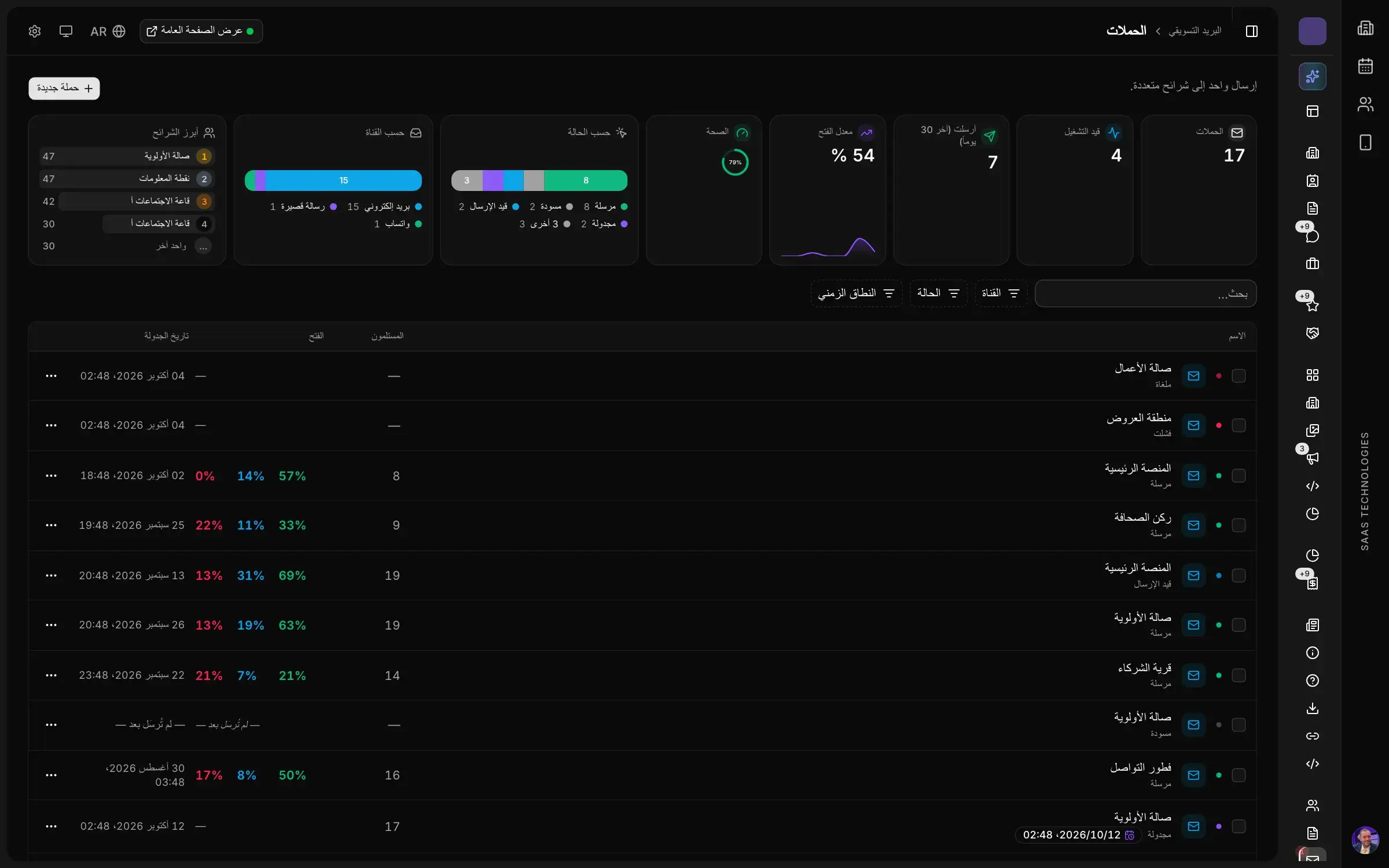
Task: Focus the بحث search input field
Action: (x=1145, y=294)
